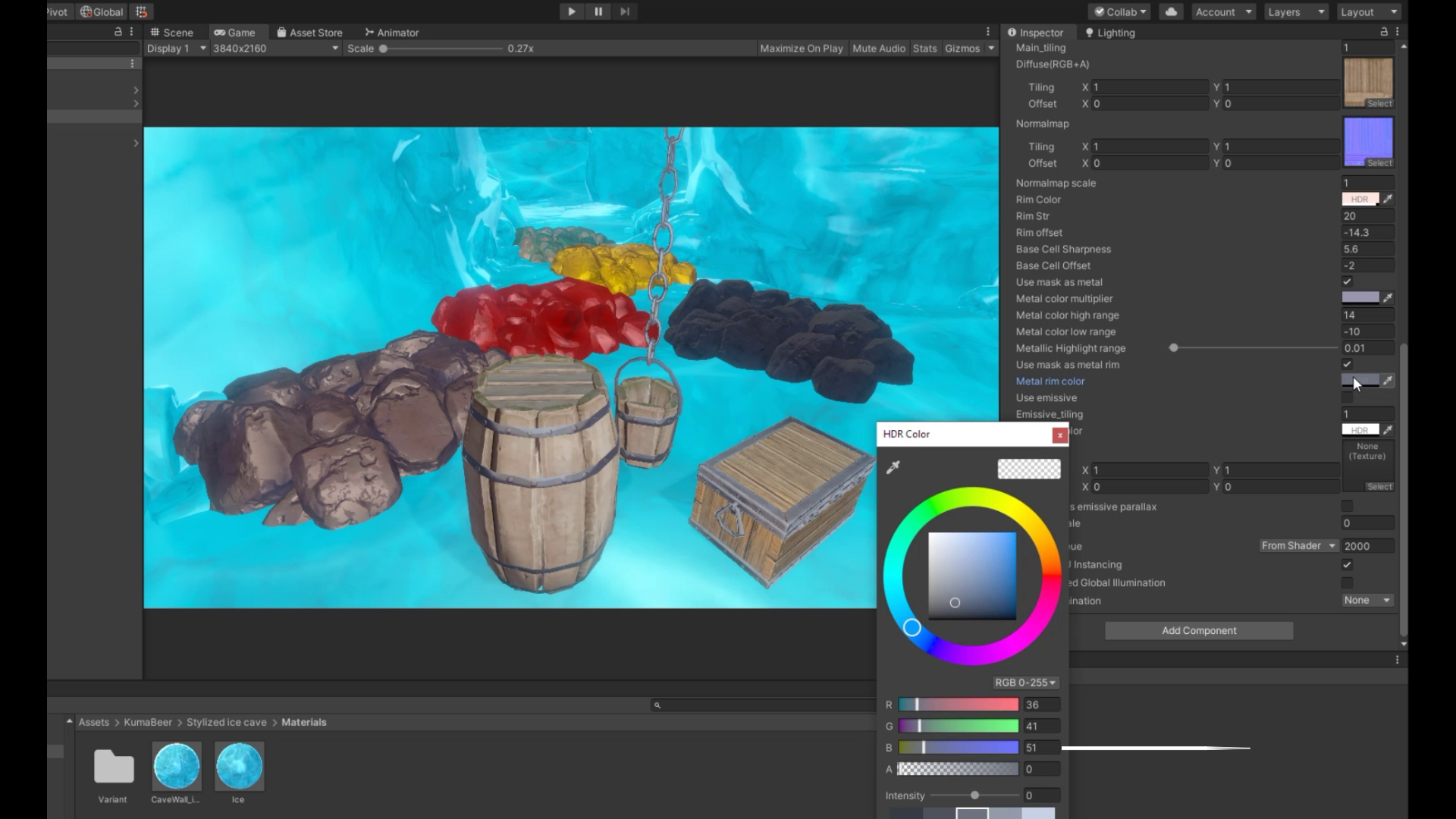
Task: Click the Intensity slider in HDR Color
Action: 974,795
